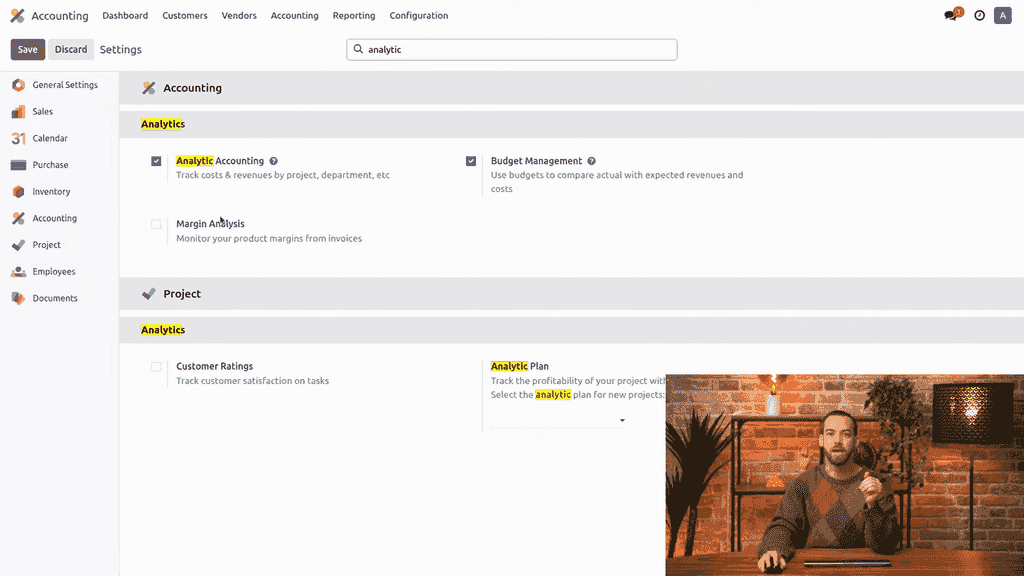This screenshot has height=576, width=1024.
Task: Select Calendar settings in sidebar
Action: click(50, 138)
